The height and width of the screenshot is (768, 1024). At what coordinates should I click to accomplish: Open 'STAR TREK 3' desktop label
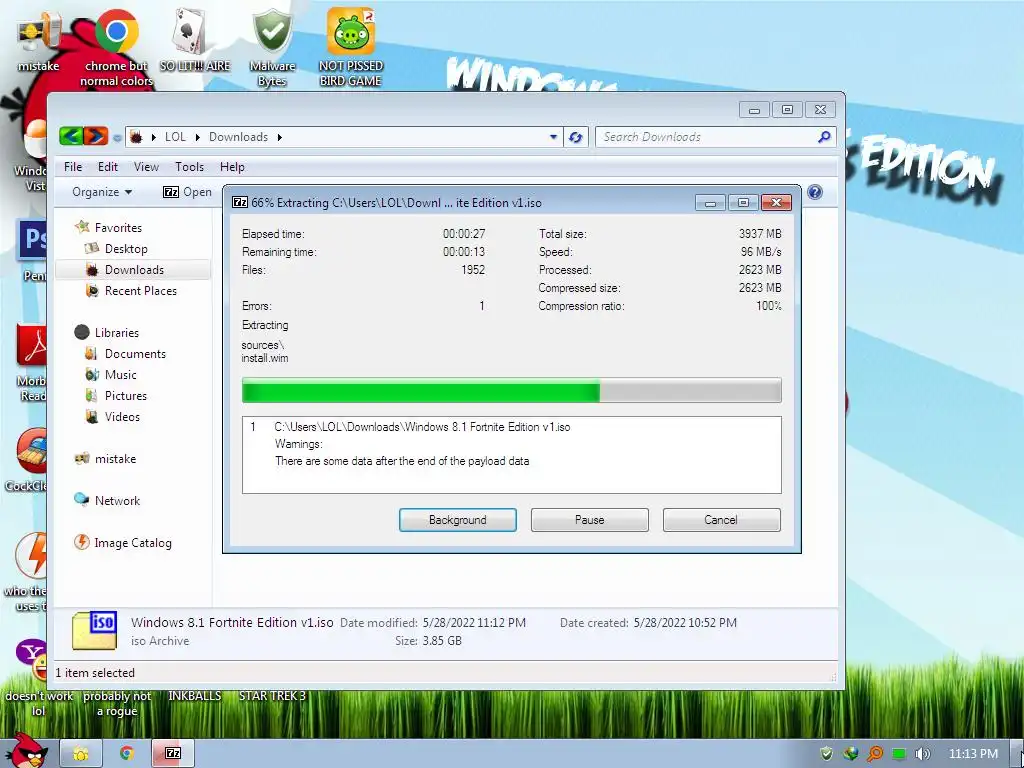click(x=272, y=696)
